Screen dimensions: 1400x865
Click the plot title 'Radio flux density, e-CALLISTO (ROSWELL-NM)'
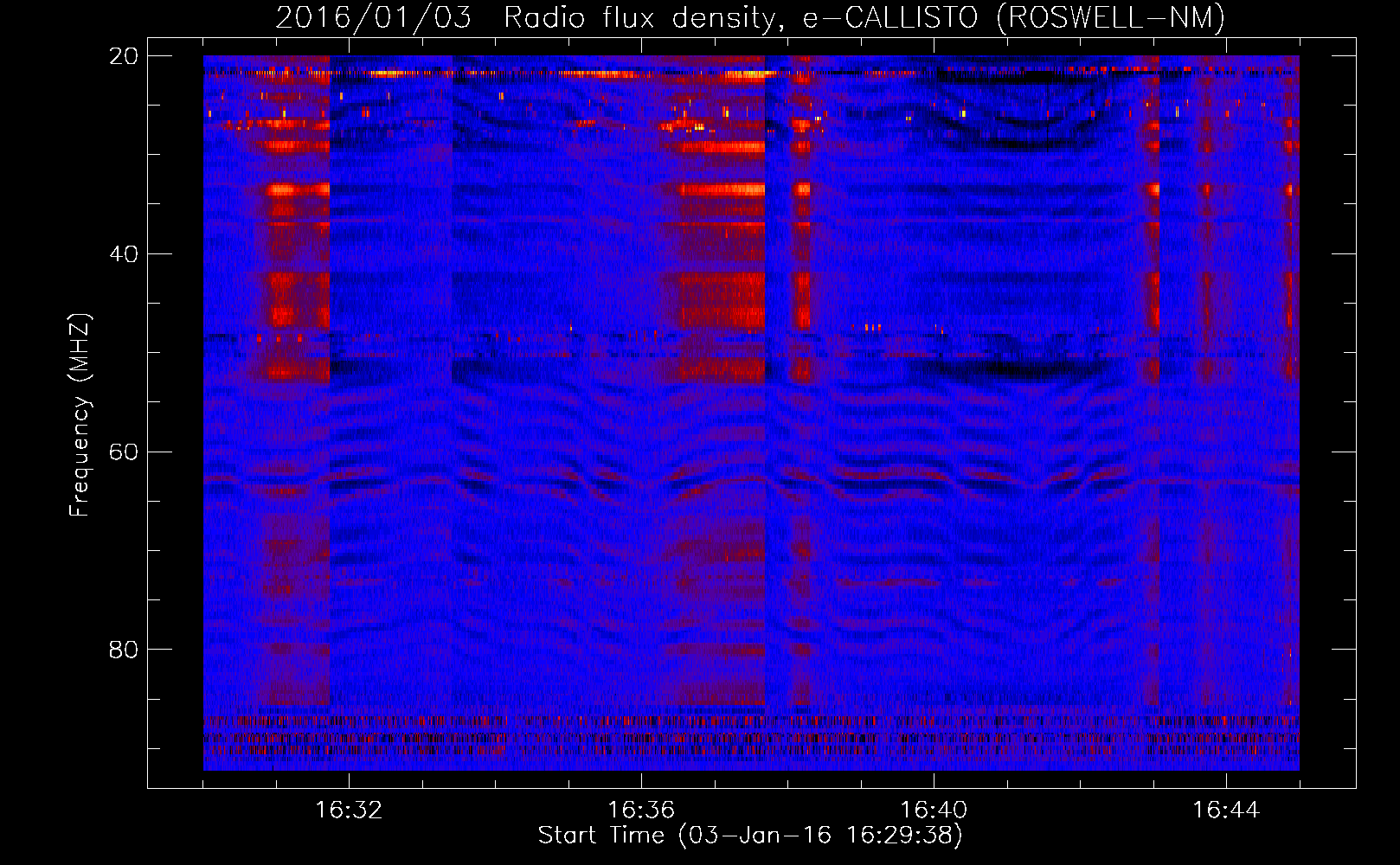point(864,17)
